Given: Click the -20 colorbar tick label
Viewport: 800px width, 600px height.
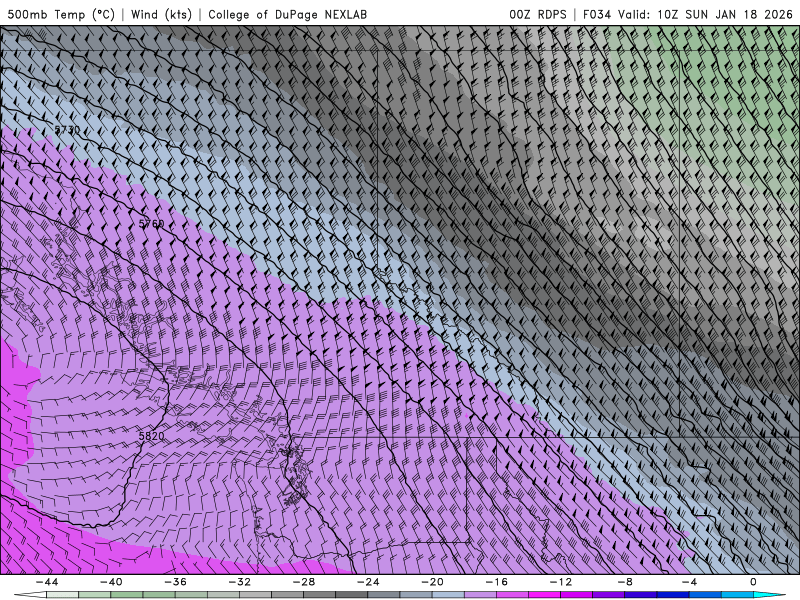Looking at the screenshot, I should click(x=433, y=582).
